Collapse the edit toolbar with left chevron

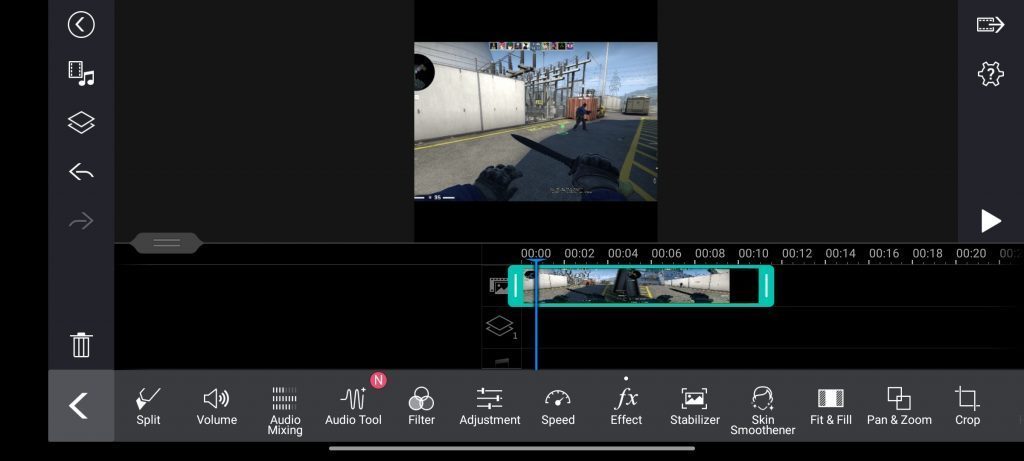78,406
